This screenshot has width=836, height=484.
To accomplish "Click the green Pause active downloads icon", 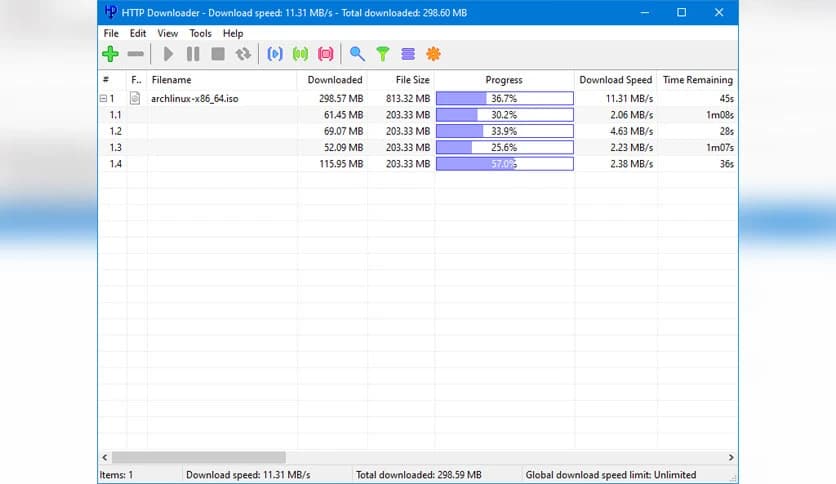I will click(x=300, y=54).
